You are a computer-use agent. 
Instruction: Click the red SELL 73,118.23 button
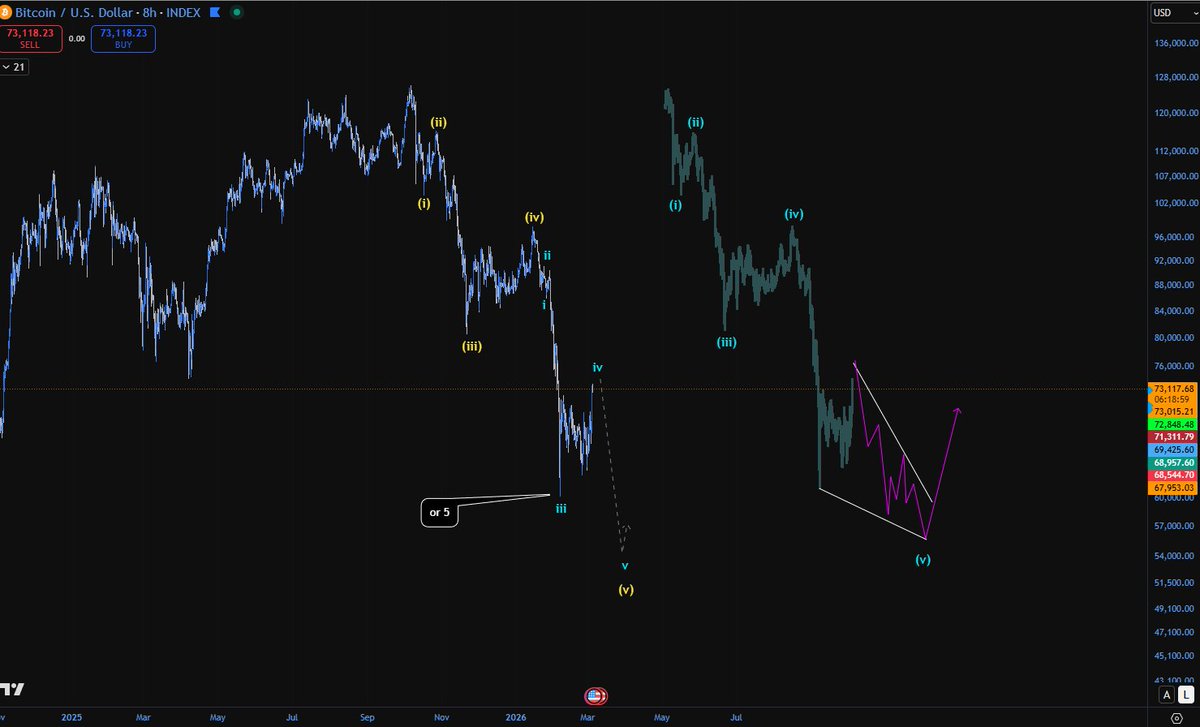(x=31, y=39)
